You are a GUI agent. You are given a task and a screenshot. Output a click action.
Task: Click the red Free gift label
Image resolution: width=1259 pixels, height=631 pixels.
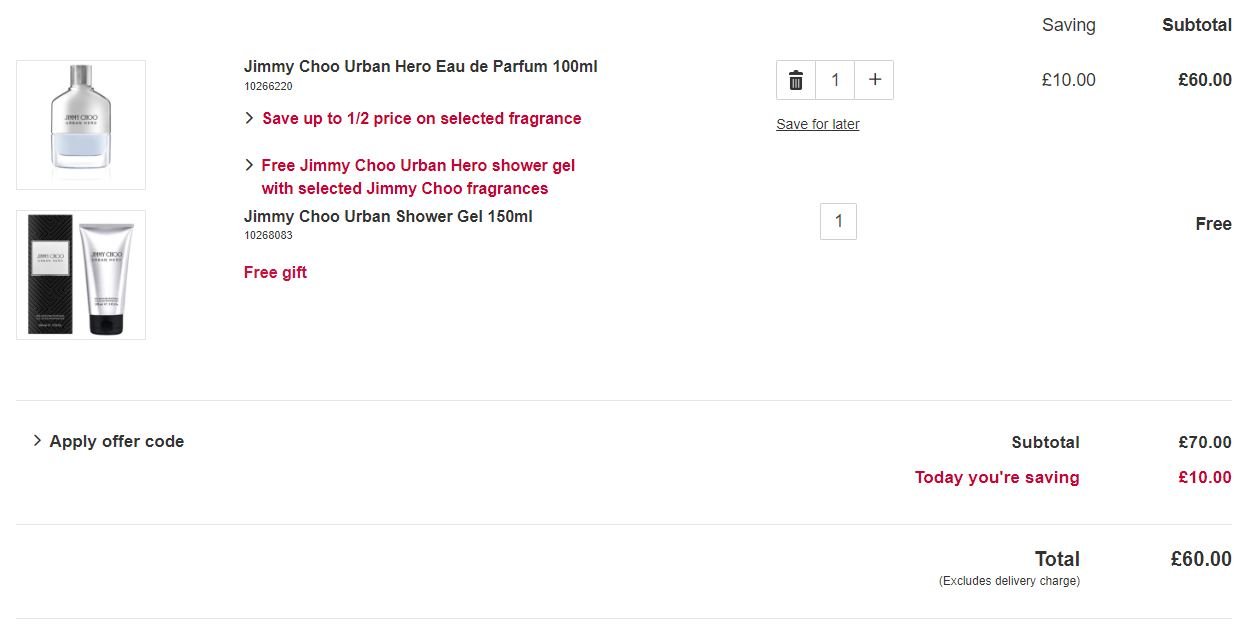pyautogui.click(x=275, y=272)
